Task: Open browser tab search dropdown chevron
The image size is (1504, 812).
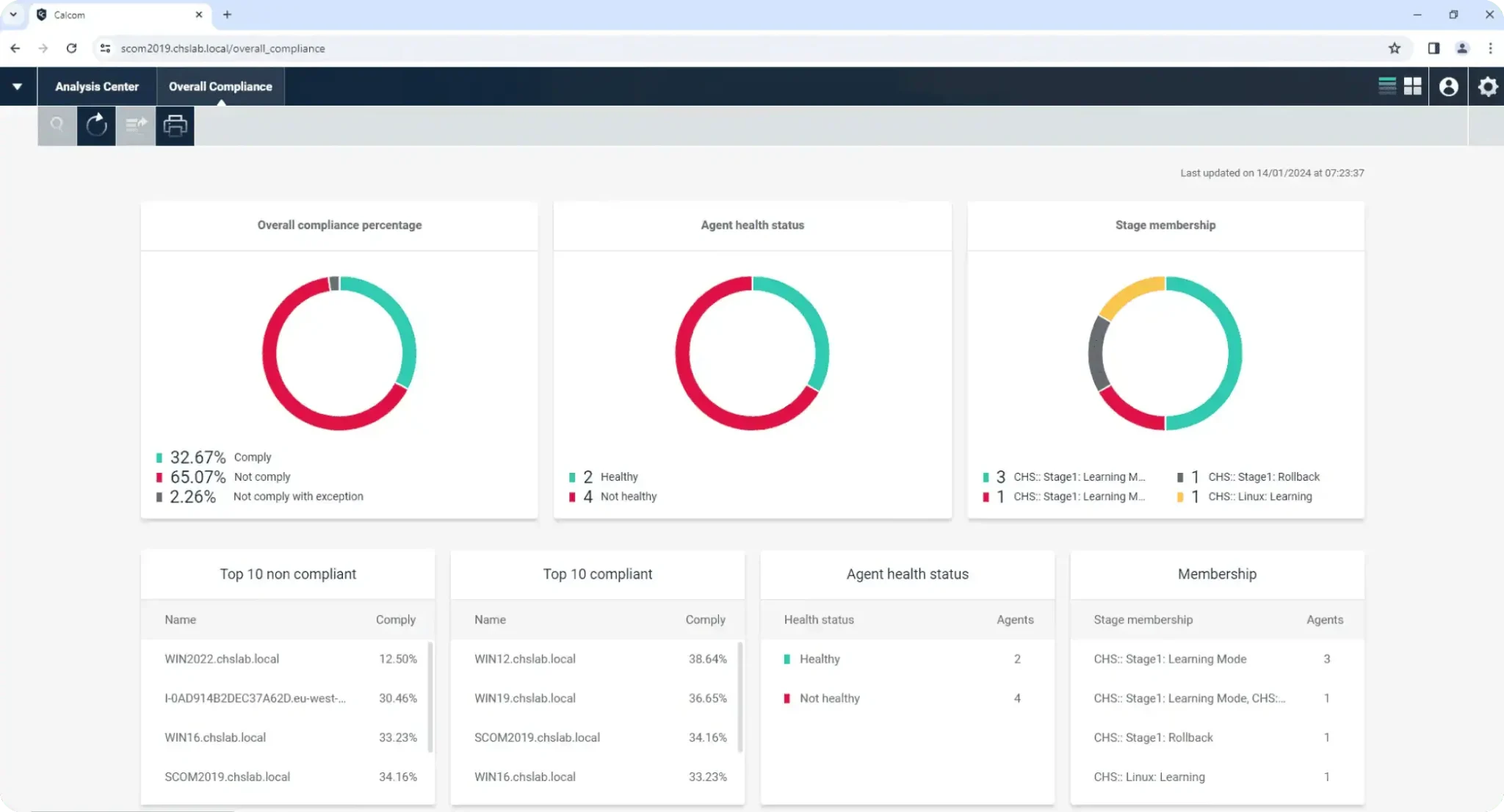Action: [x=13, y=15]
